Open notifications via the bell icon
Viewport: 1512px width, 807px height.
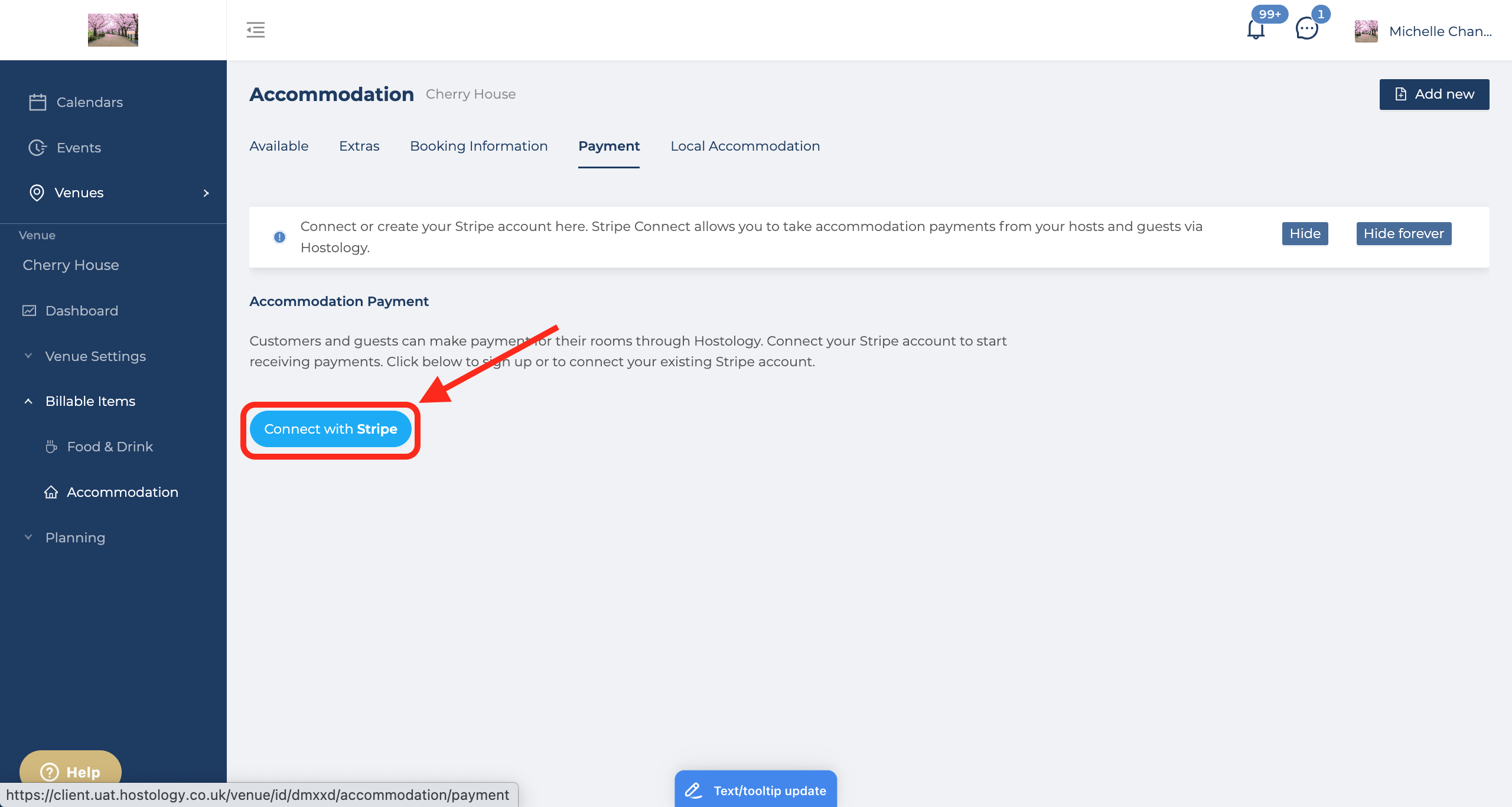[1255, 31]
